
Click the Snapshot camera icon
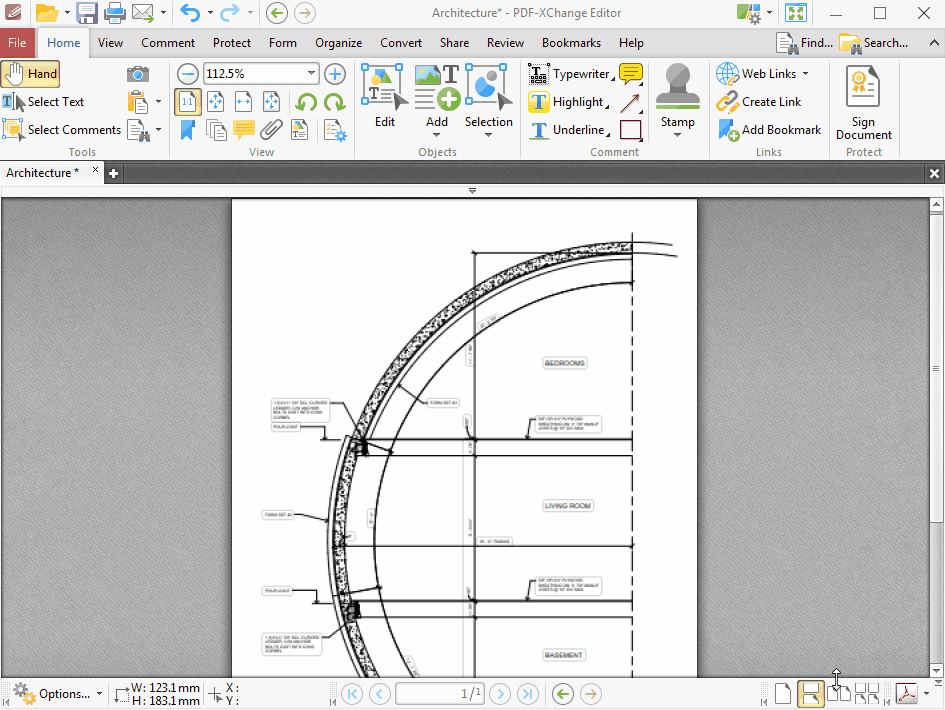point(138,74)
